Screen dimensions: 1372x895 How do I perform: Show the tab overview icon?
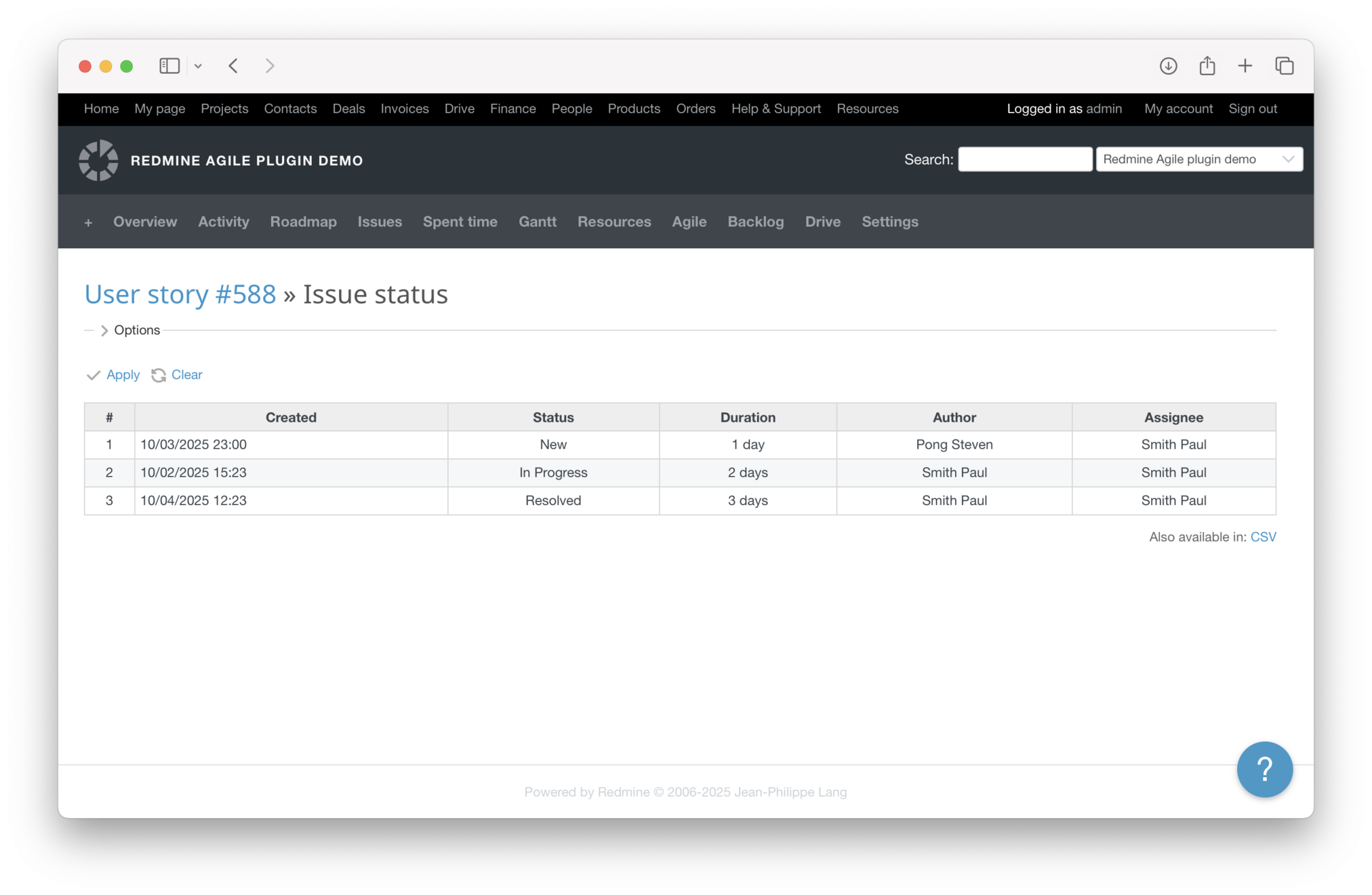(1284, 66)
